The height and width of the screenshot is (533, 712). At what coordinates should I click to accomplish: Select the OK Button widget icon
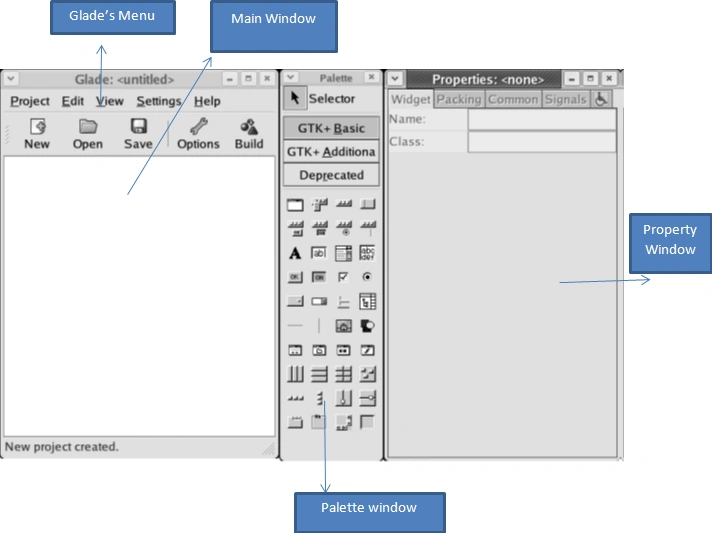(x=295, y=277)
